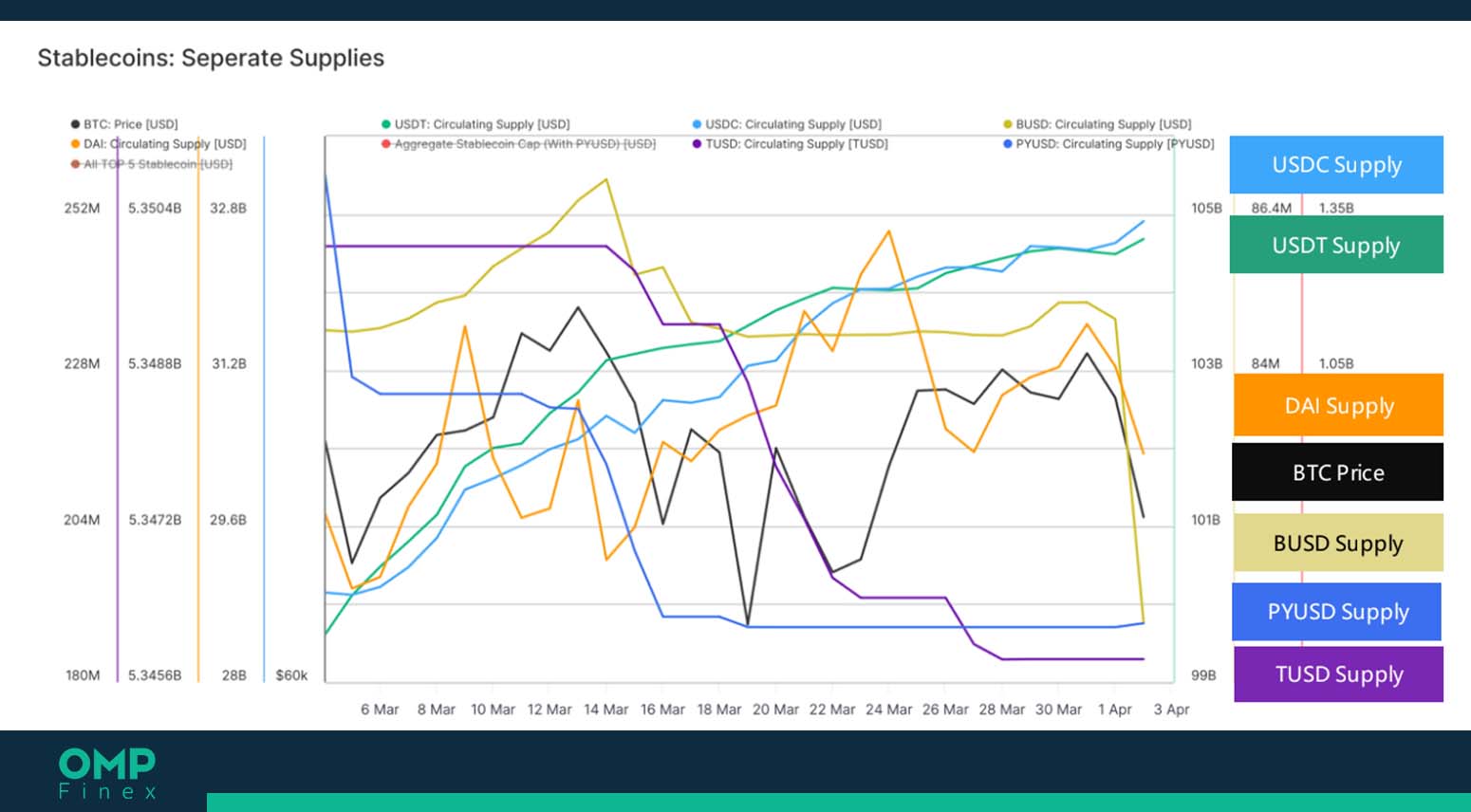Click the 14 Mar date axis label
The width and height of the screenshot is (1471, 812).
tap(605, 710)
